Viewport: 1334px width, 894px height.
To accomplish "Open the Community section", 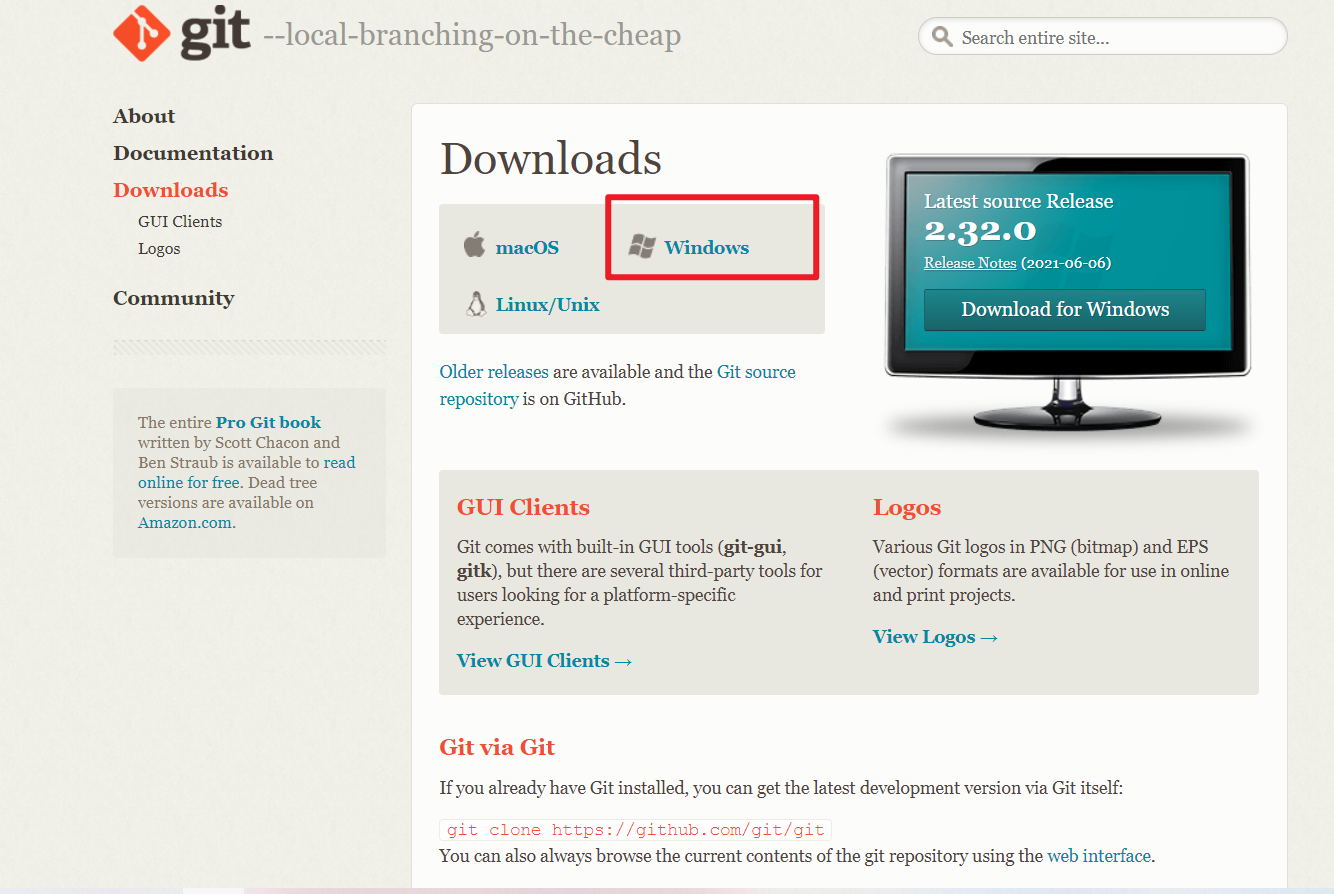I will pyautogui.click(x=174, y=298).
